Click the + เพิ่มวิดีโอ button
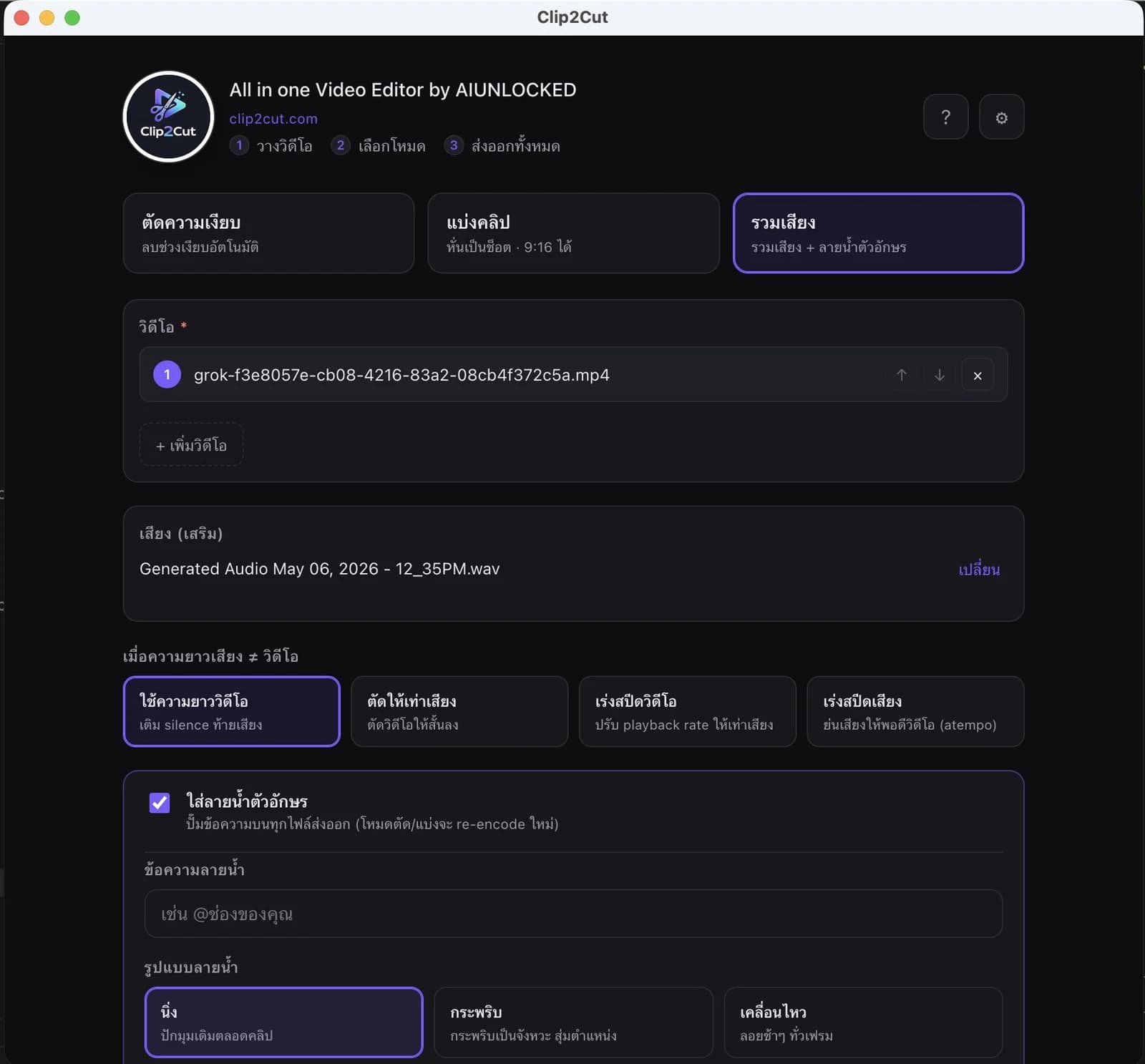Image resolution: width=1145 pixels, height=1064 pixels. tap(191, 445)
